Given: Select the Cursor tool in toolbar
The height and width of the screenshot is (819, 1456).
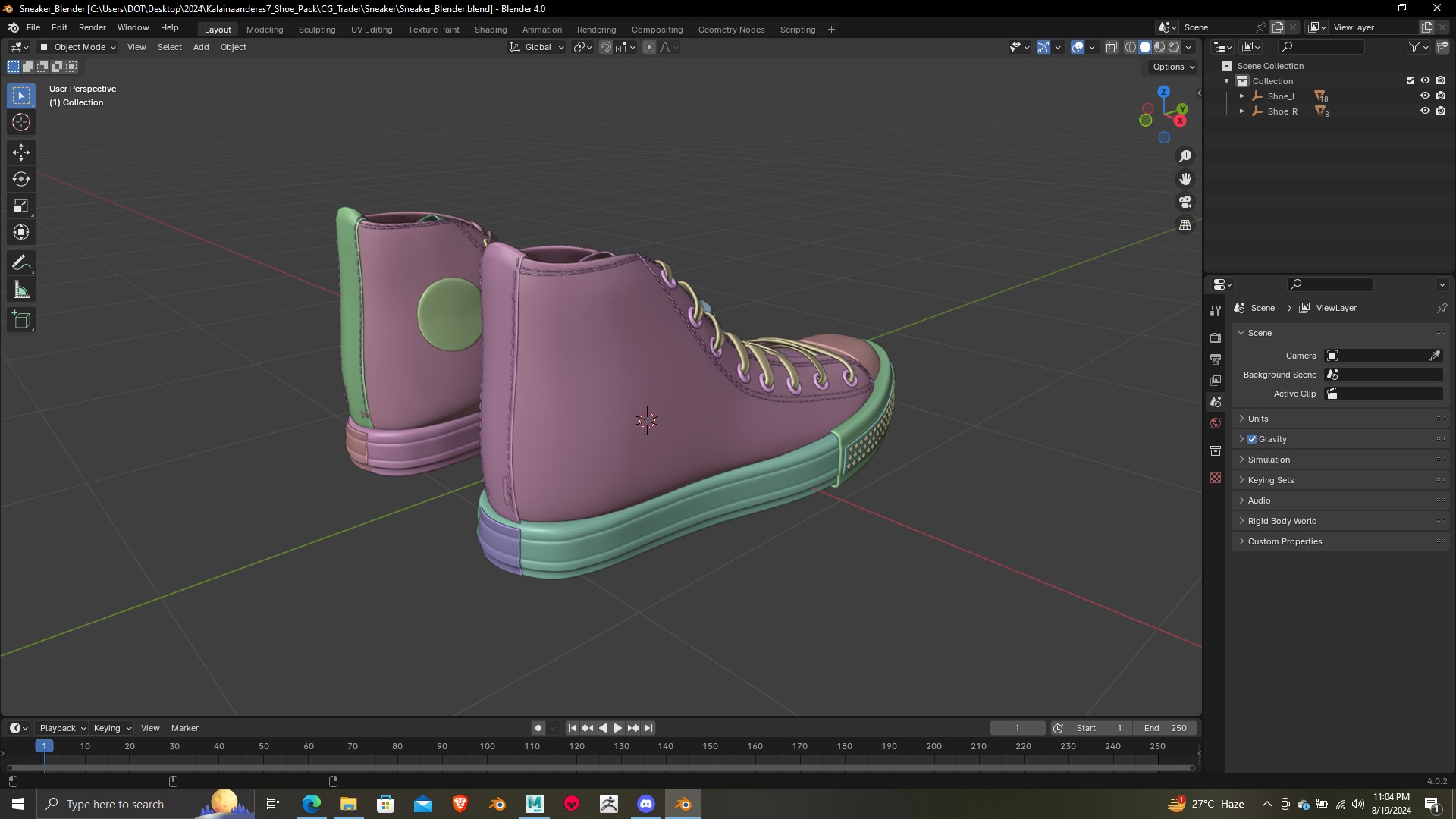Looking at the screenshot, I should pos(21,122).
